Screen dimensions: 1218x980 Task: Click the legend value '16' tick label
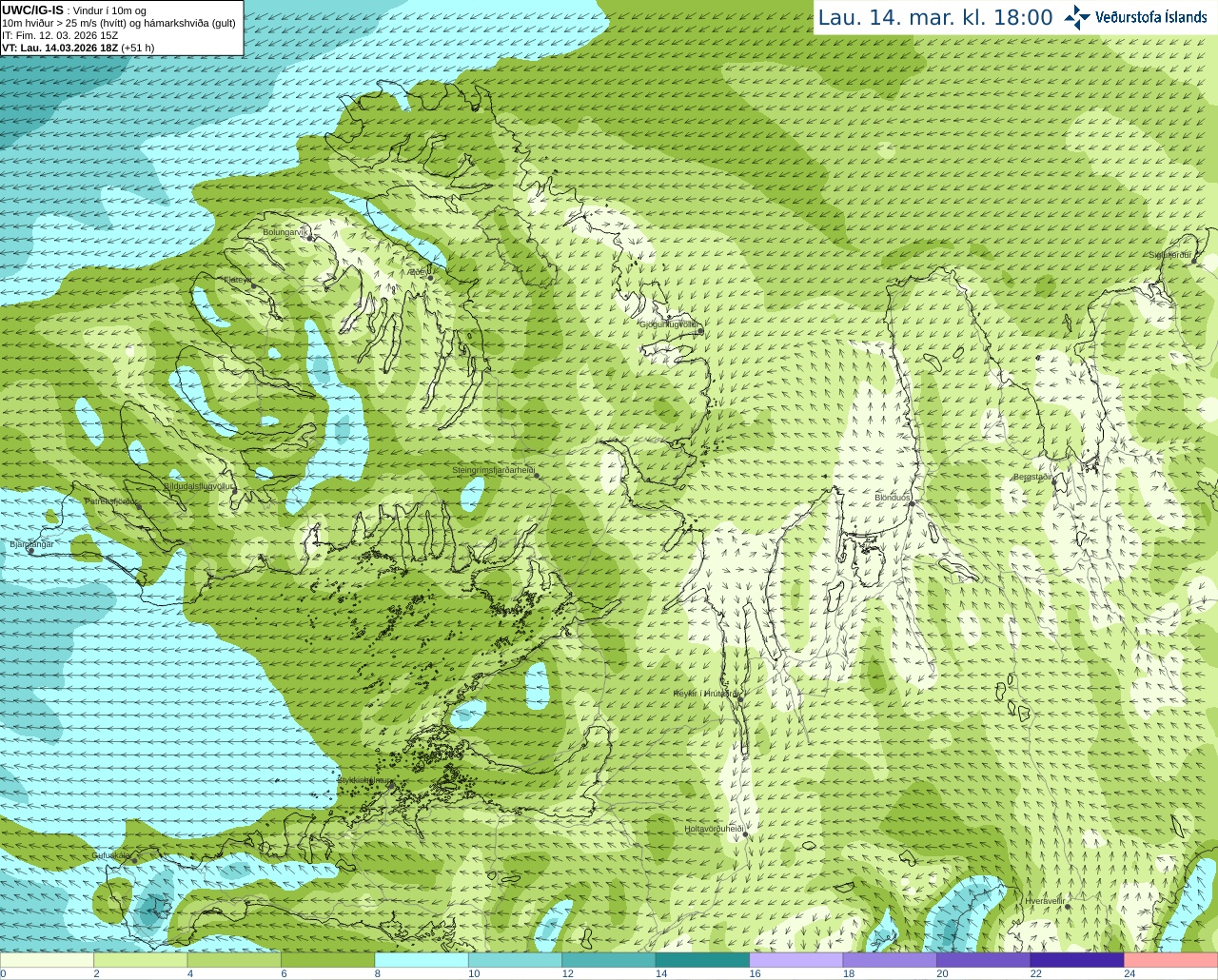(755, 973)
